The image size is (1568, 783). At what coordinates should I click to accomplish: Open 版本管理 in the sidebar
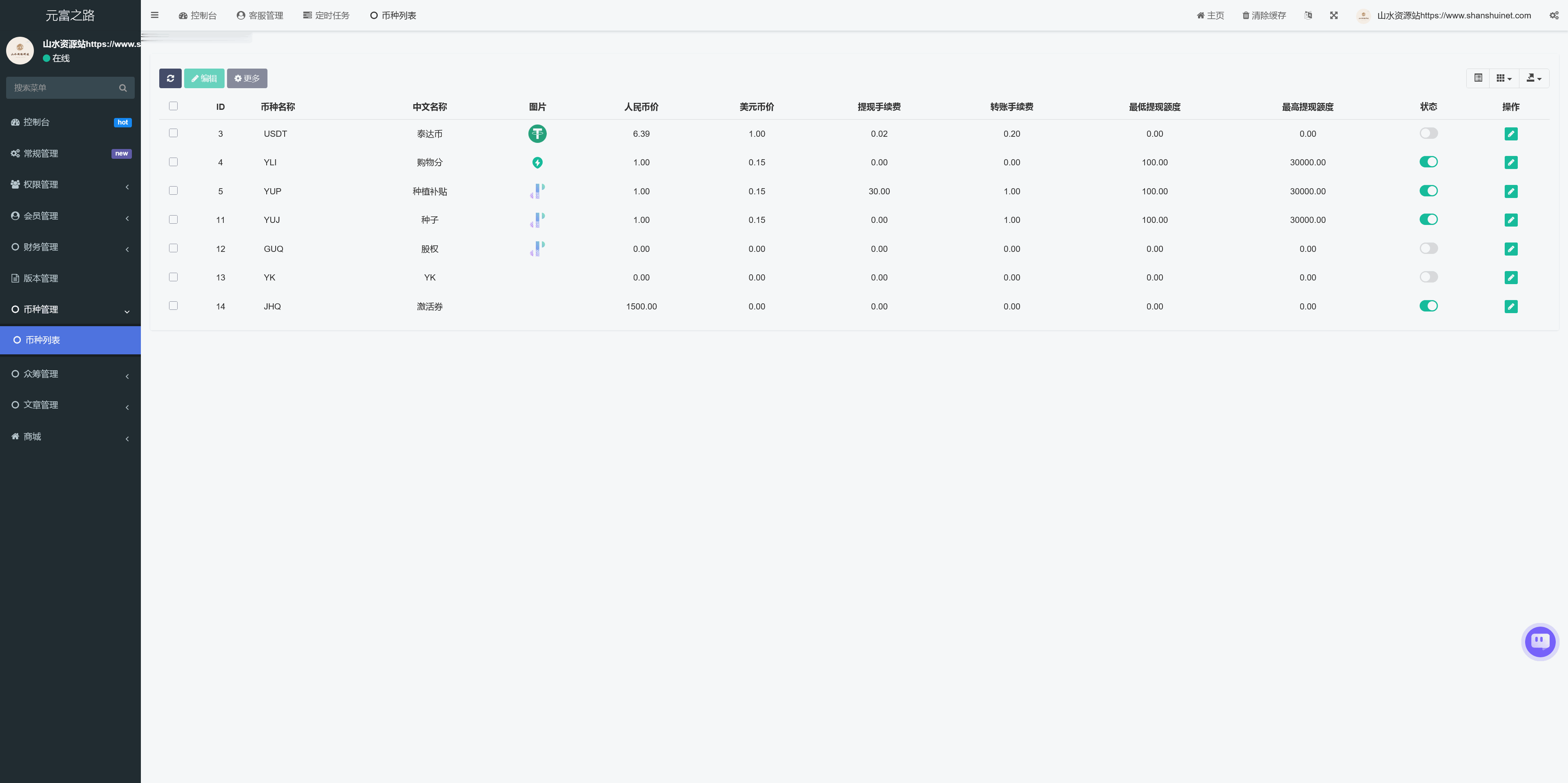[41, 278]
